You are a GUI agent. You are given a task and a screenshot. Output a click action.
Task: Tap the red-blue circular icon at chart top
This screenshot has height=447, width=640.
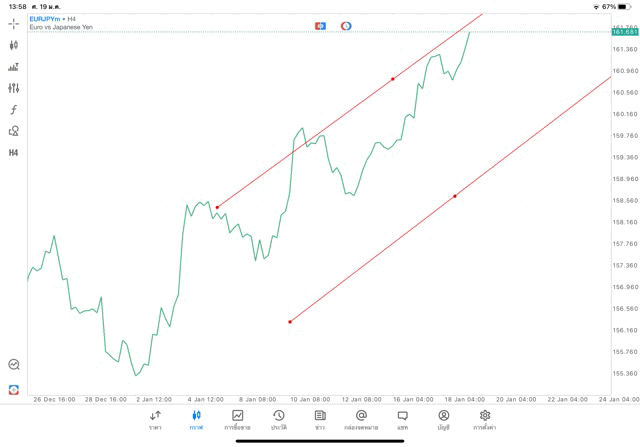pos(346,26)
